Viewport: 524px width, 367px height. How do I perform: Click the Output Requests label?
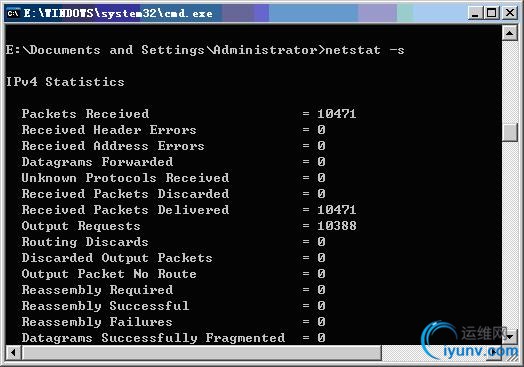tap(81, 226)
